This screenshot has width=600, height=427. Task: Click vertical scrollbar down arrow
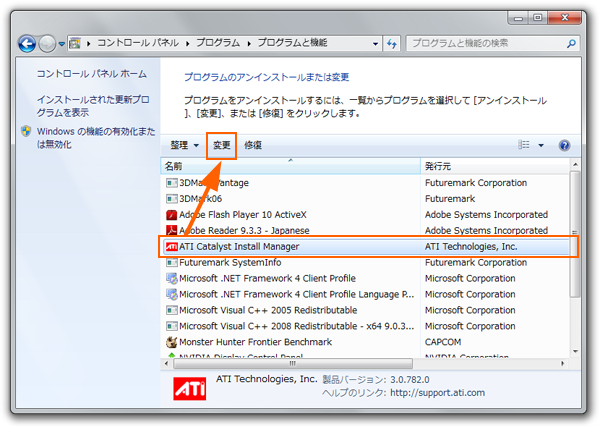coord(575,351)
